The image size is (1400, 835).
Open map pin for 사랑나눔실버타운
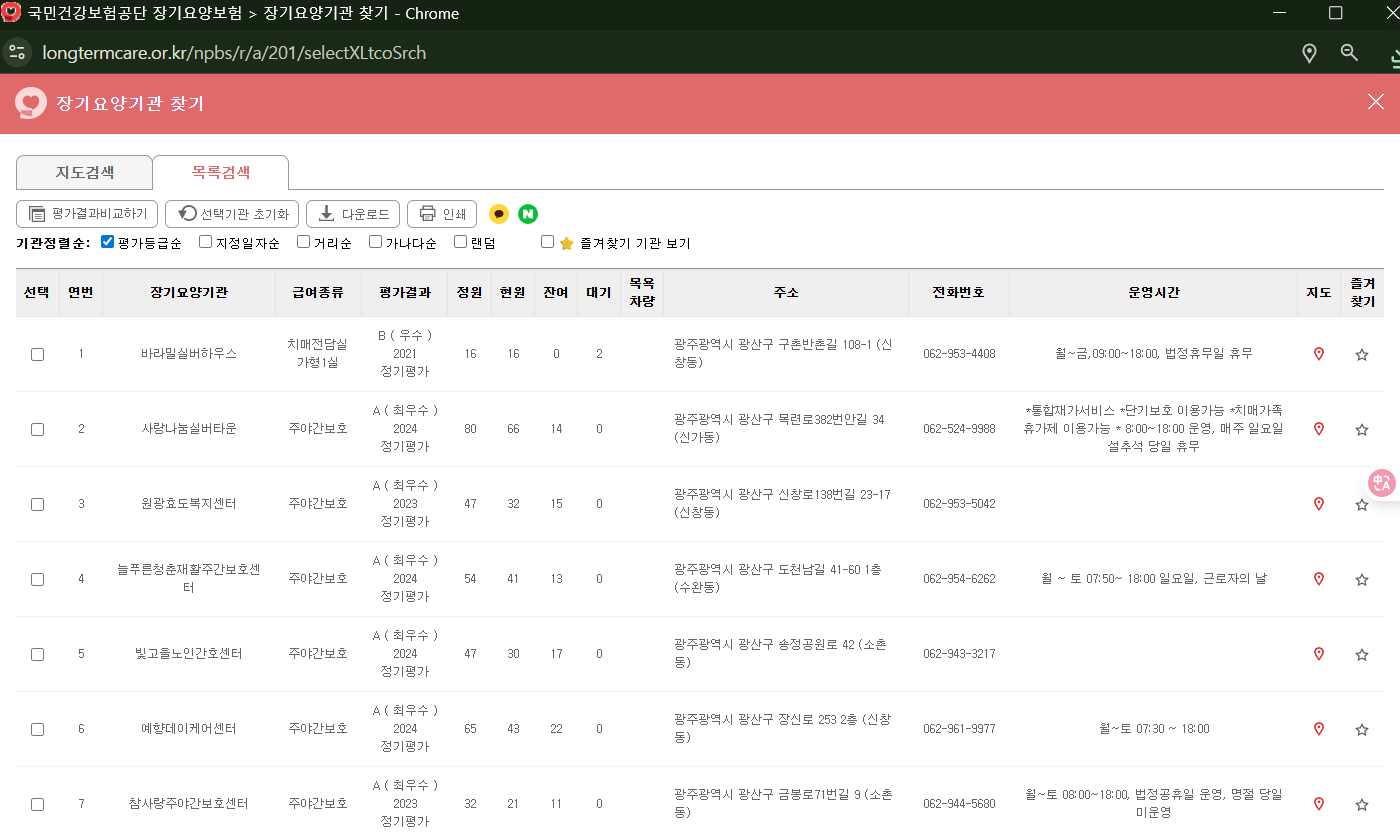1318,429
